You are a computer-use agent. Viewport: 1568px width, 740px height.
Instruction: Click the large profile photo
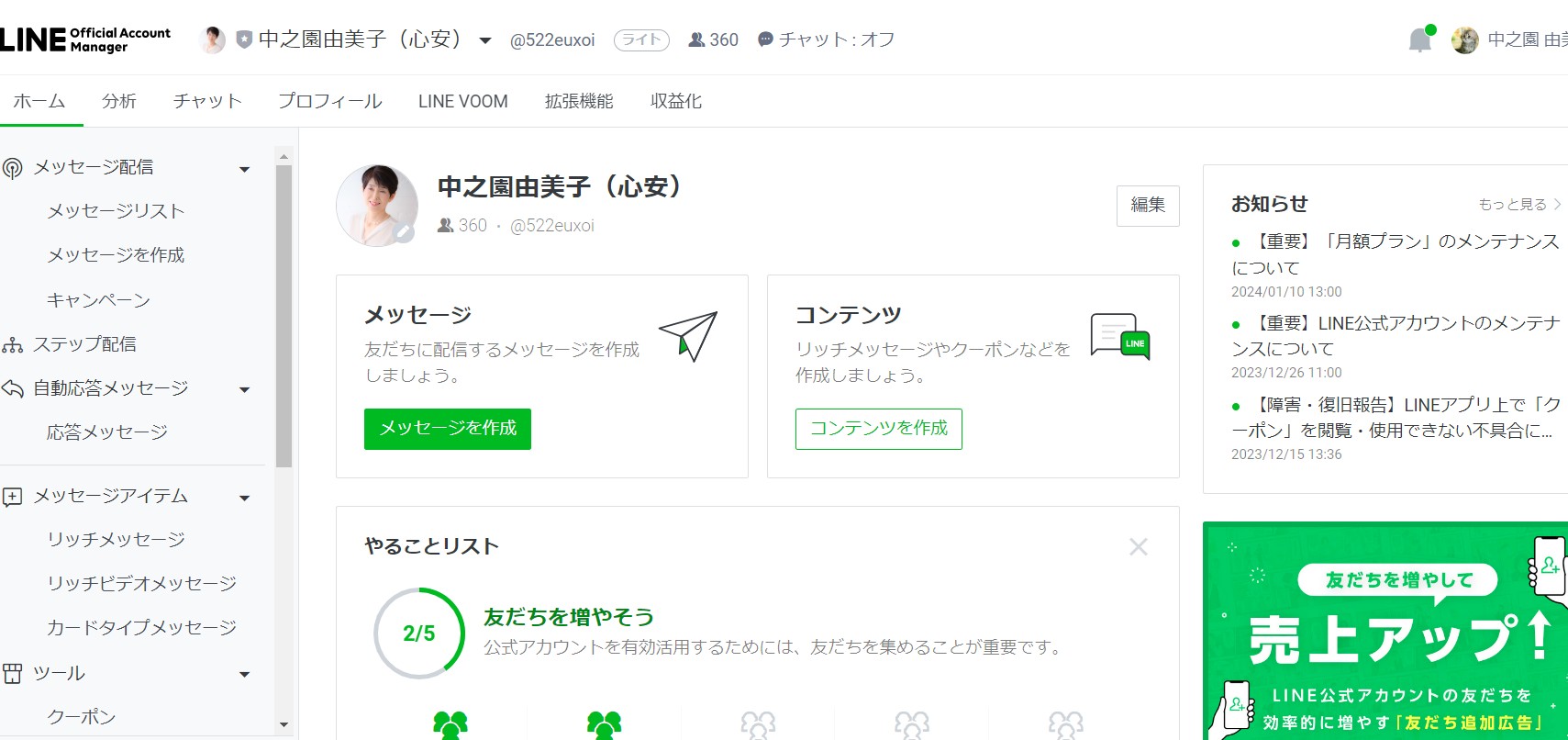377,206
